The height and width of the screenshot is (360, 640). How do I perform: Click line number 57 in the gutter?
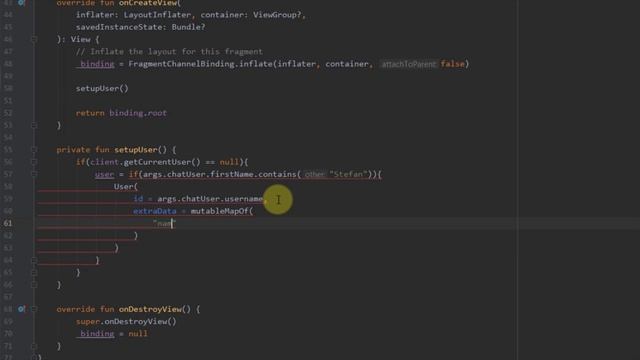click(x=8, y=174)
